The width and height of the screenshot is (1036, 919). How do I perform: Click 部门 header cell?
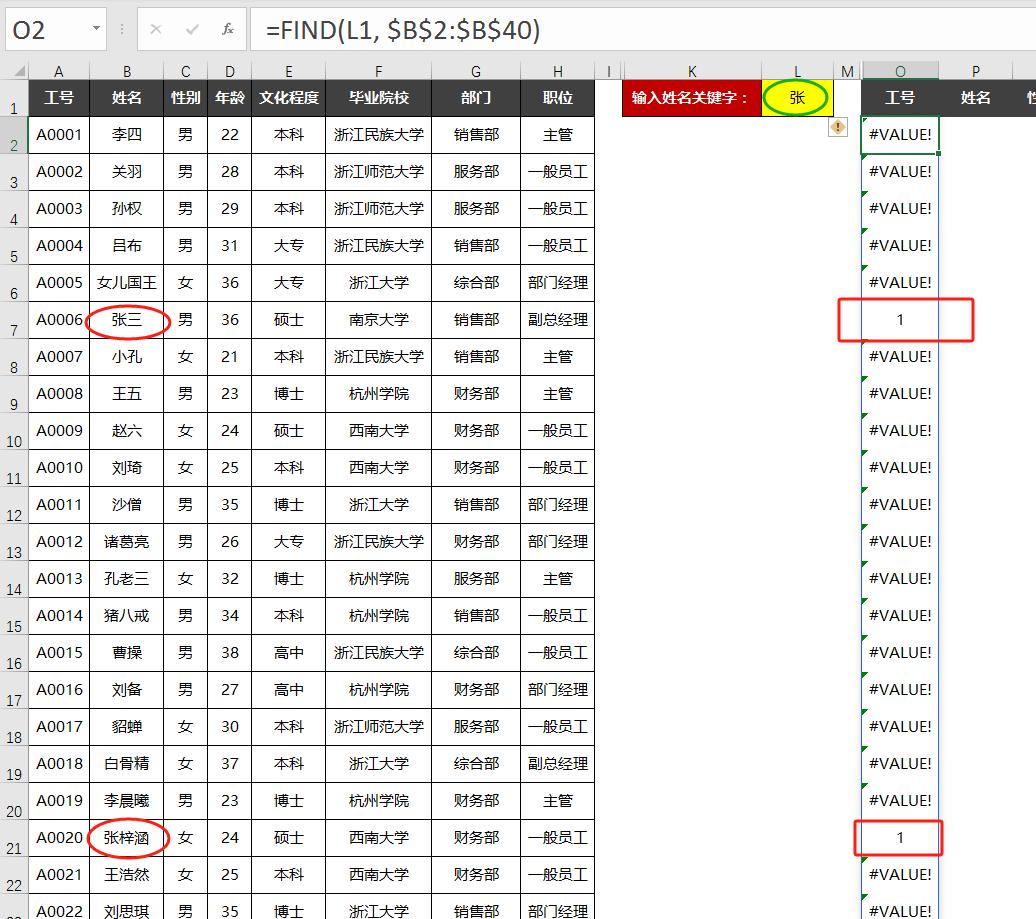(476, 98)
